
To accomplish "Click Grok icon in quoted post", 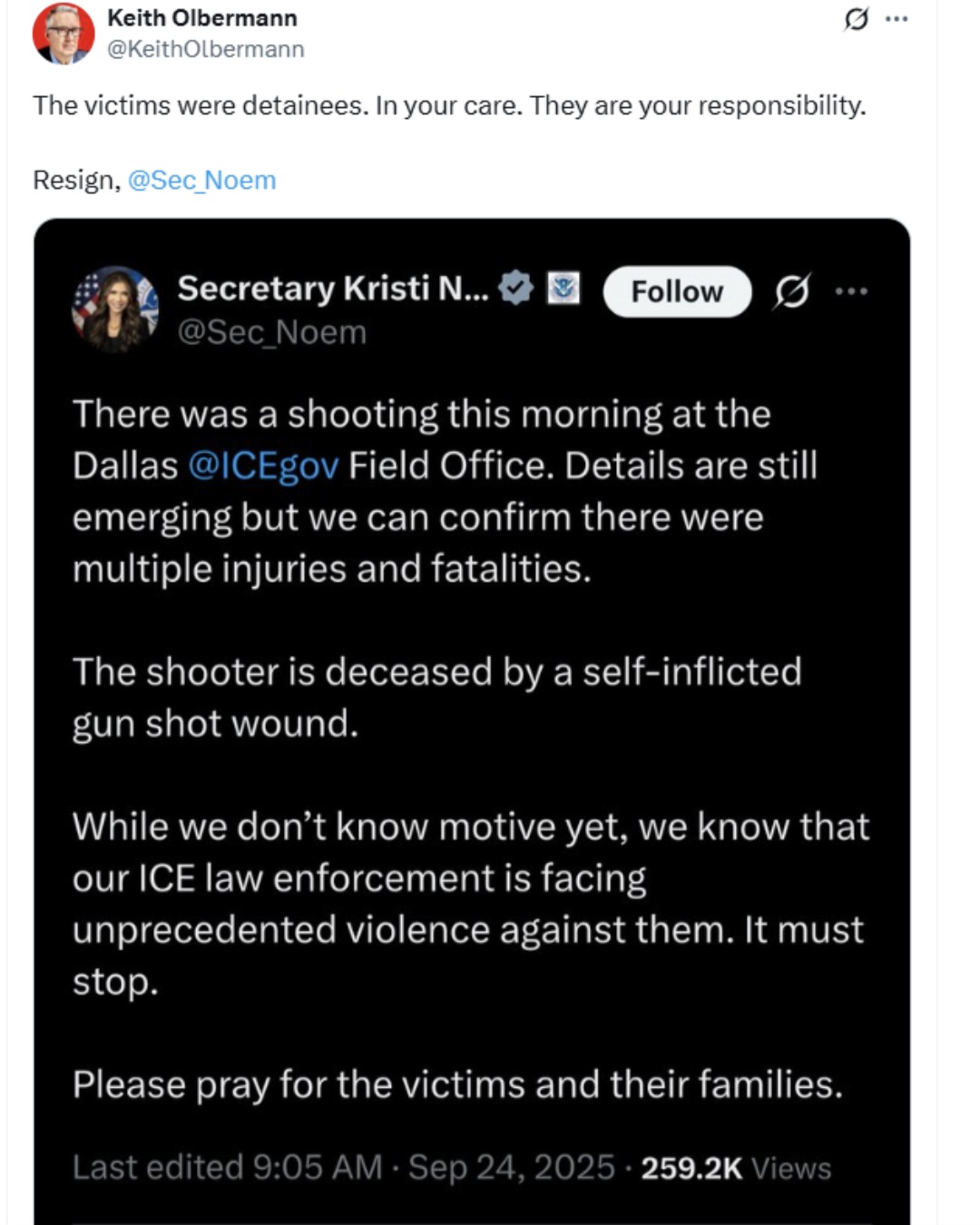I will coord(792,291).
